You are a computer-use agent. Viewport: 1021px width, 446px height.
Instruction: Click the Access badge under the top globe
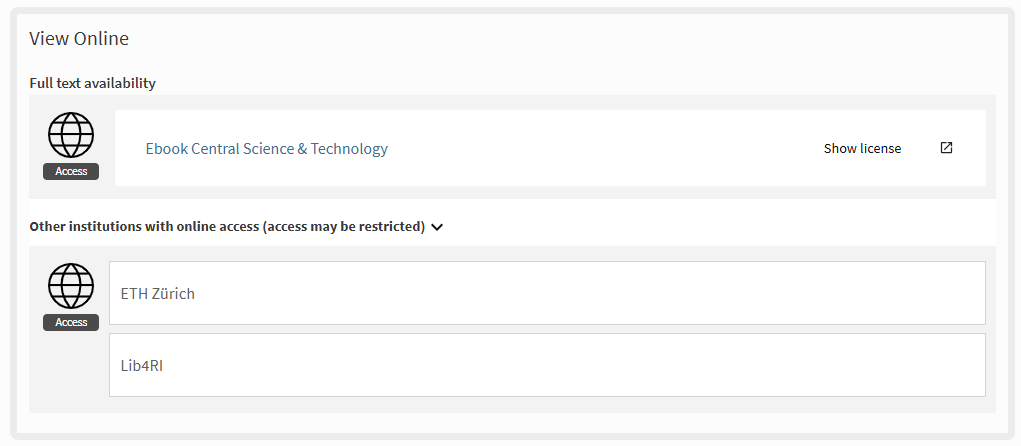coord(71,171)
